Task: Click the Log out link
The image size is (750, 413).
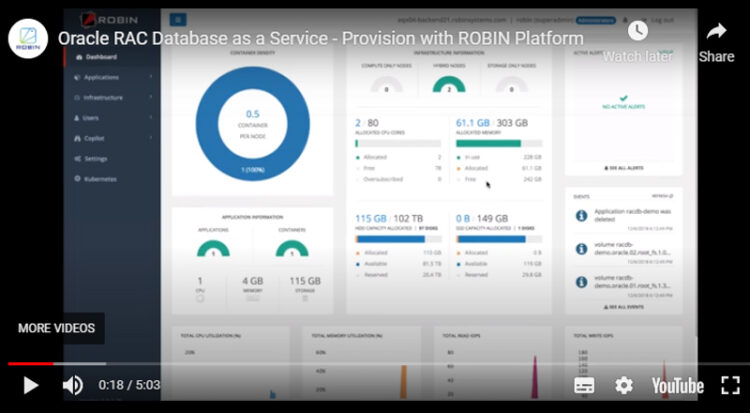Action: pos(662,20)
